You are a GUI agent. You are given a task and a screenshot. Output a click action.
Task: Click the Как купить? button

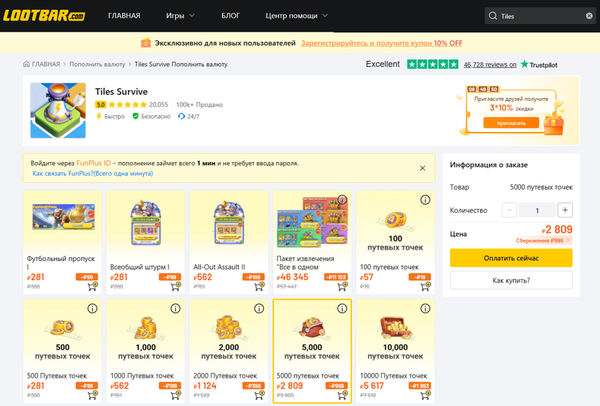(x=511, y=280)
